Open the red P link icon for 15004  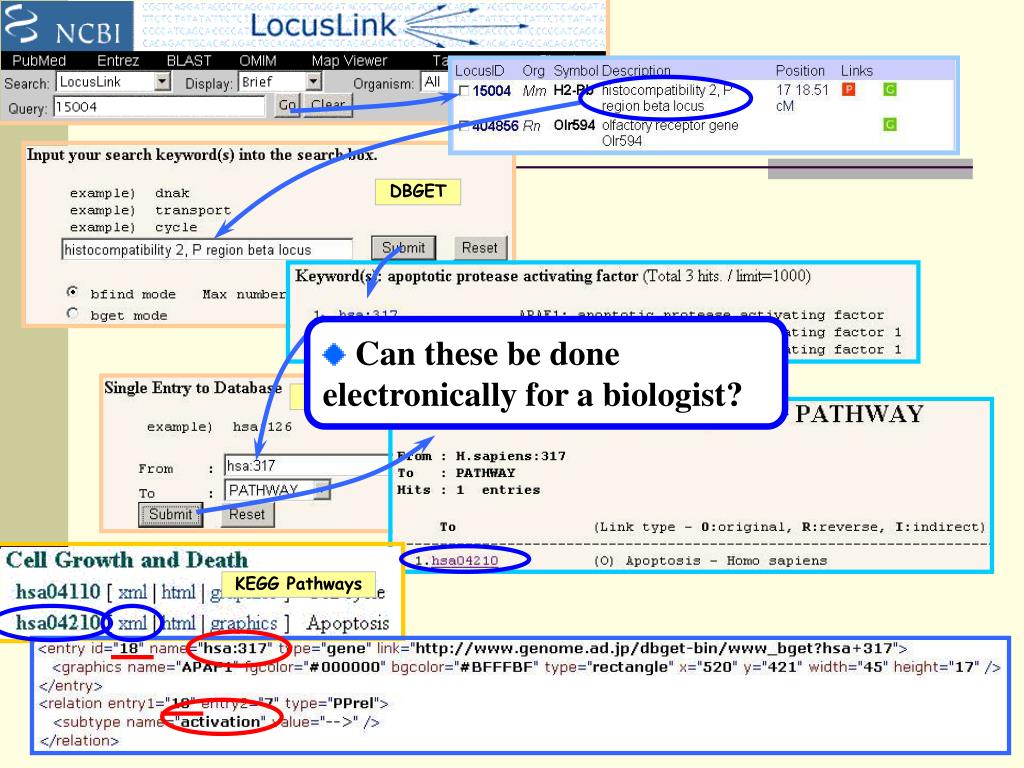pyautogui.click(x=848, y=89)
